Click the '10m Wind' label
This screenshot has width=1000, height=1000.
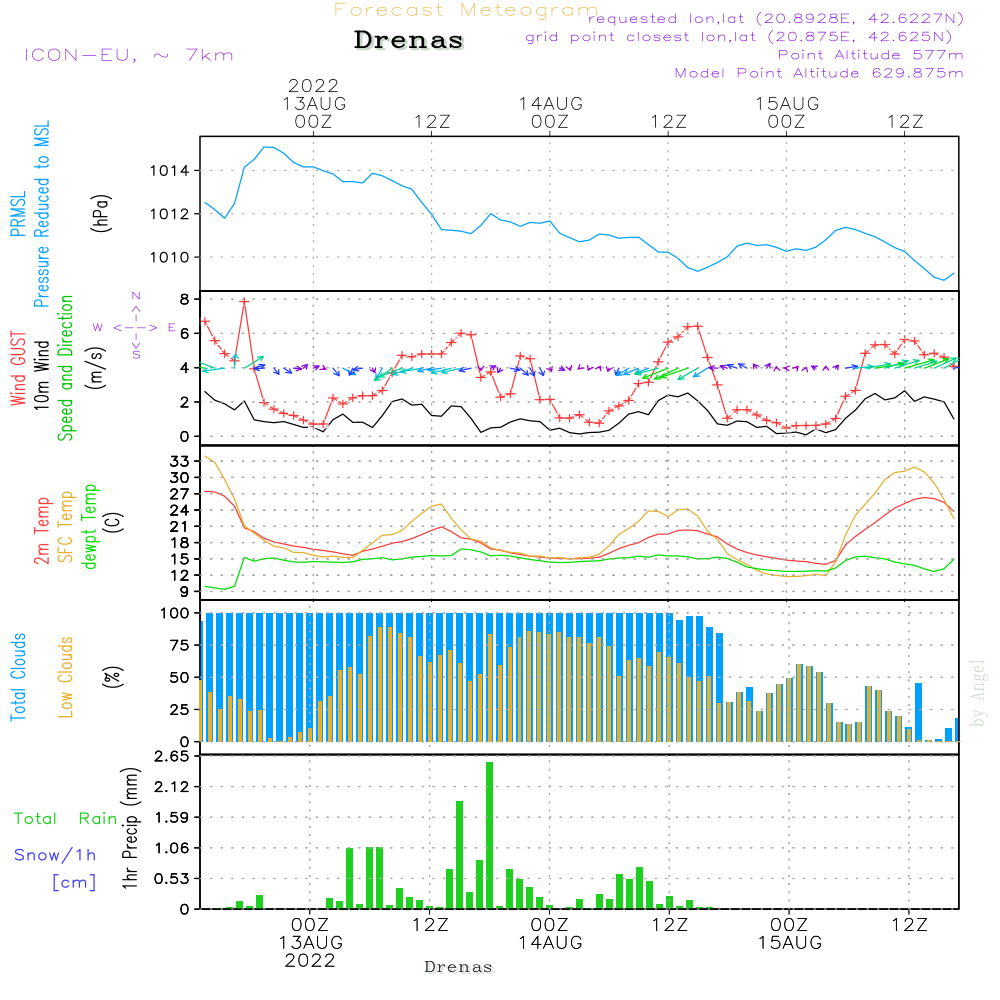[x=41, y=374]
